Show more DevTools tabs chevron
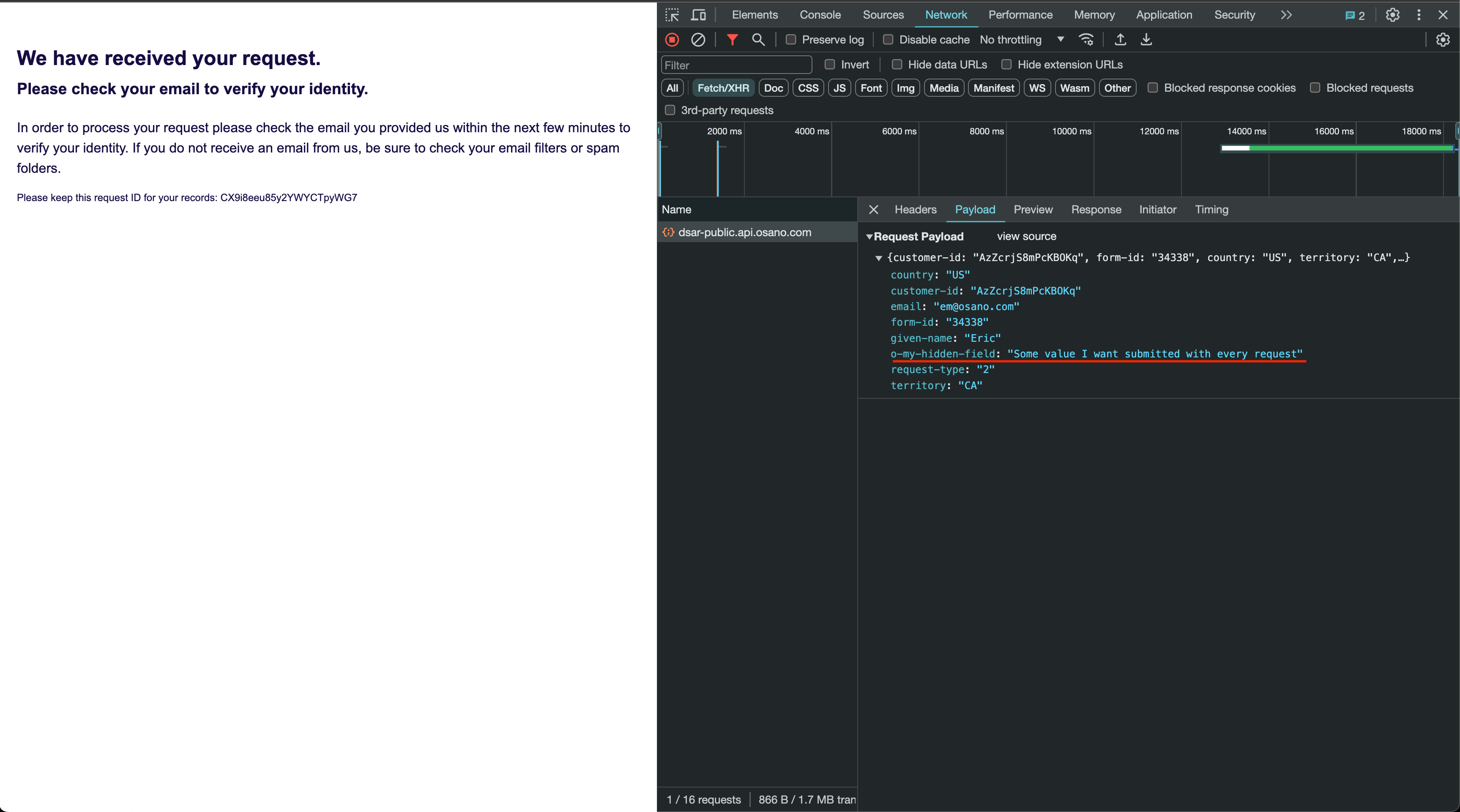Image resolution: width=1460 pixels, height=812 pixels. pyautogui.click(x=1287, y=15)
